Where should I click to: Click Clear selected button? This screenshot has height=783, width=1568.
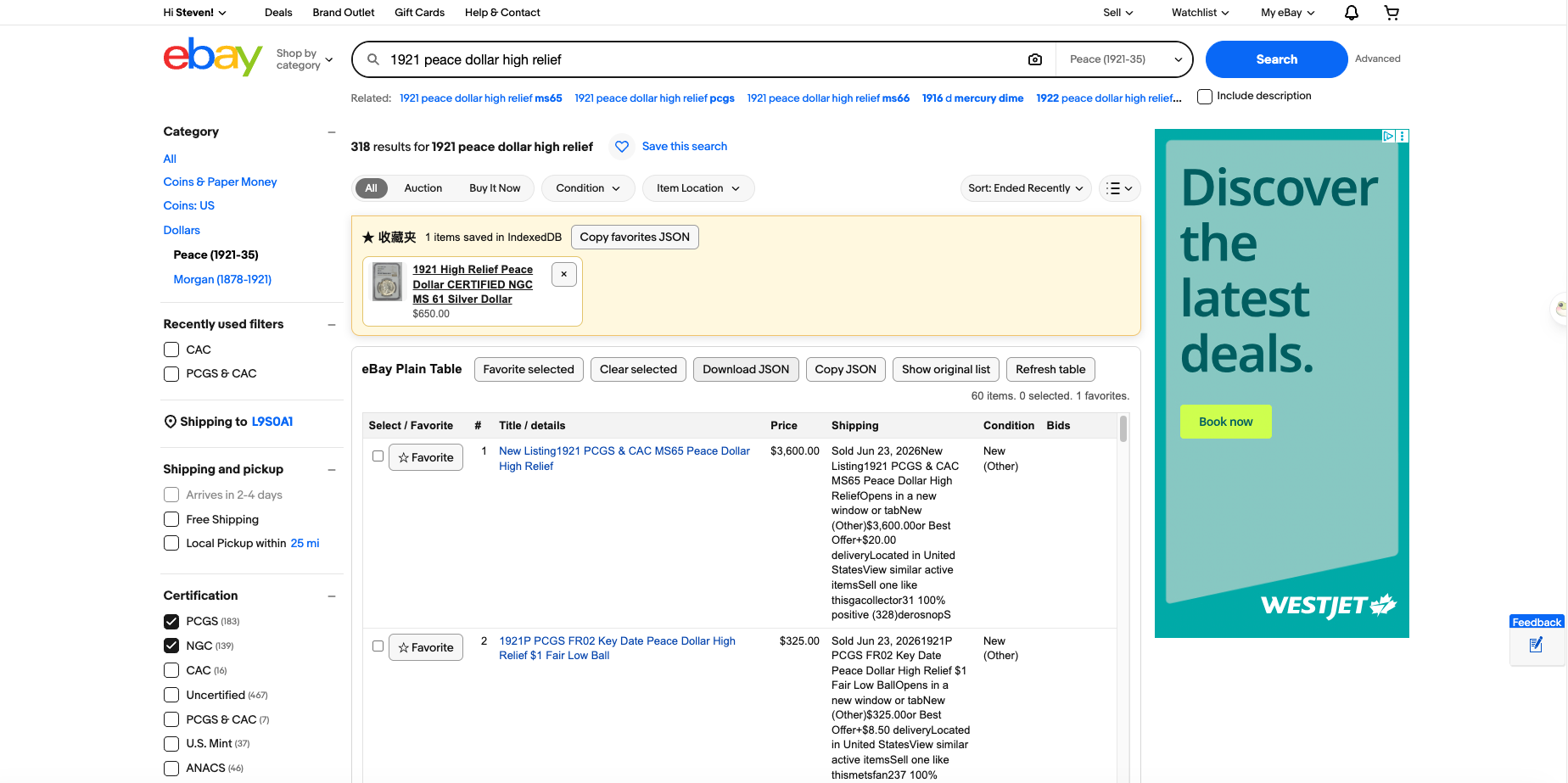(x=638, y=370)
